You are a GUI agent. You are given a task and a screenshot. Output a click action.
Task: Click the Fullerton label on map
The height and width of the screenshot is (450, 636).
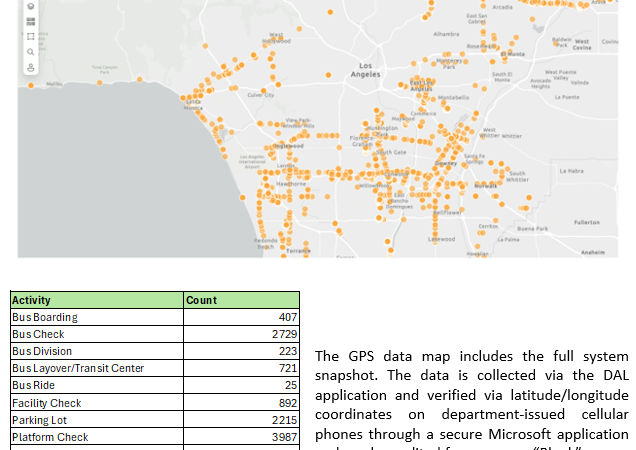[x=587, y=222]
